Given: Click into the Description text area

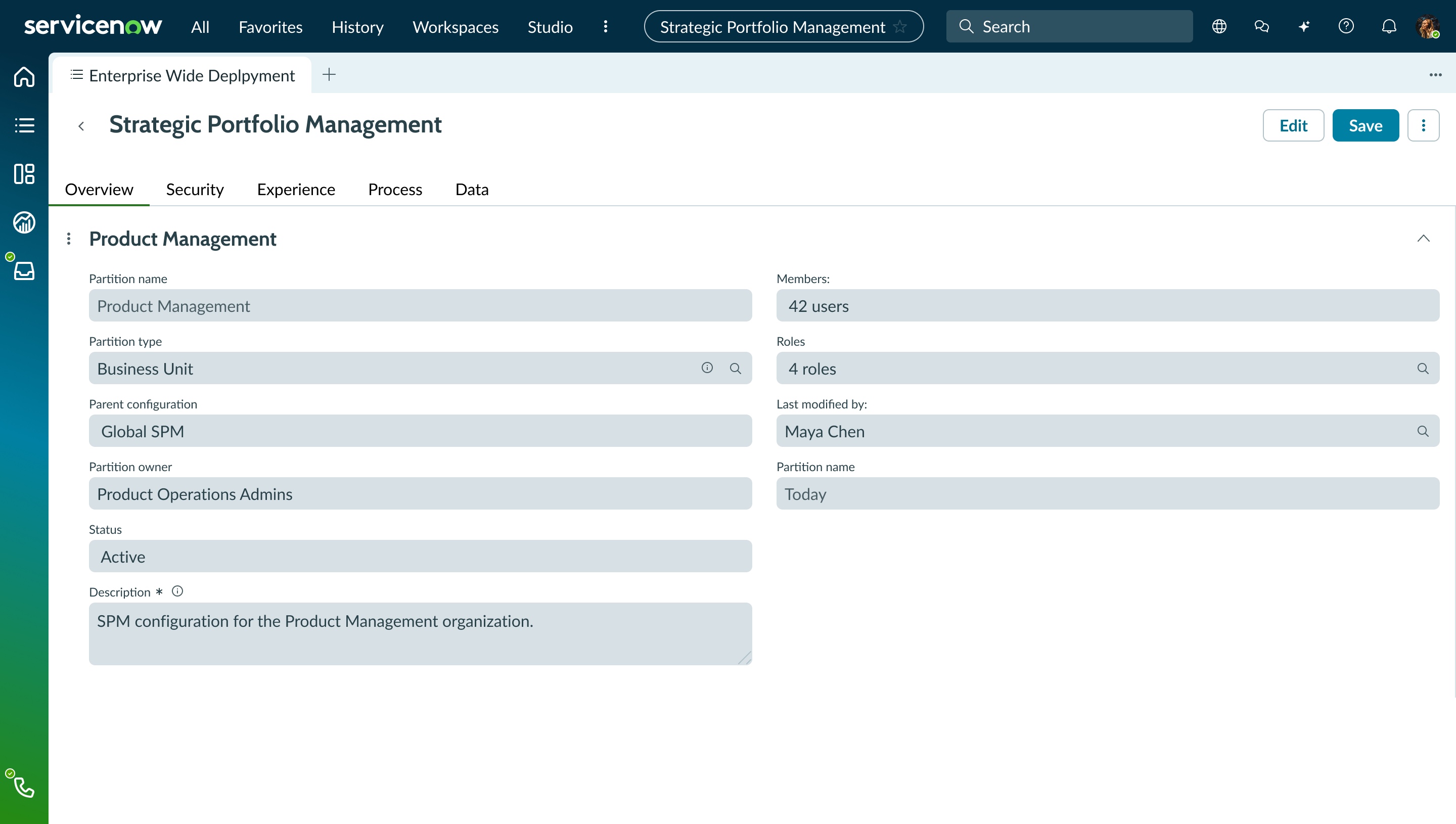Looking at the screenshot, I should (421, 634).
